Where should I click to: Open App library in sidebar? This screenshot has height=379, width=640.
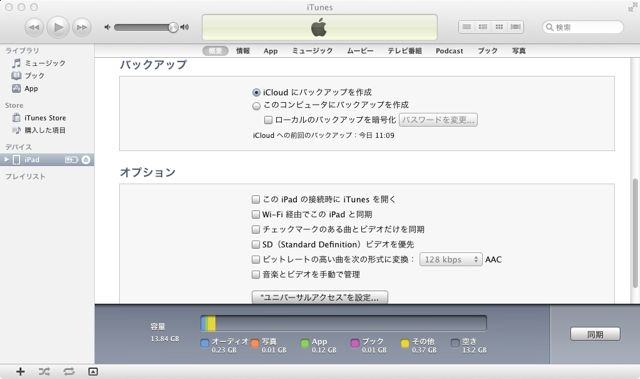(x=25, y=89)
